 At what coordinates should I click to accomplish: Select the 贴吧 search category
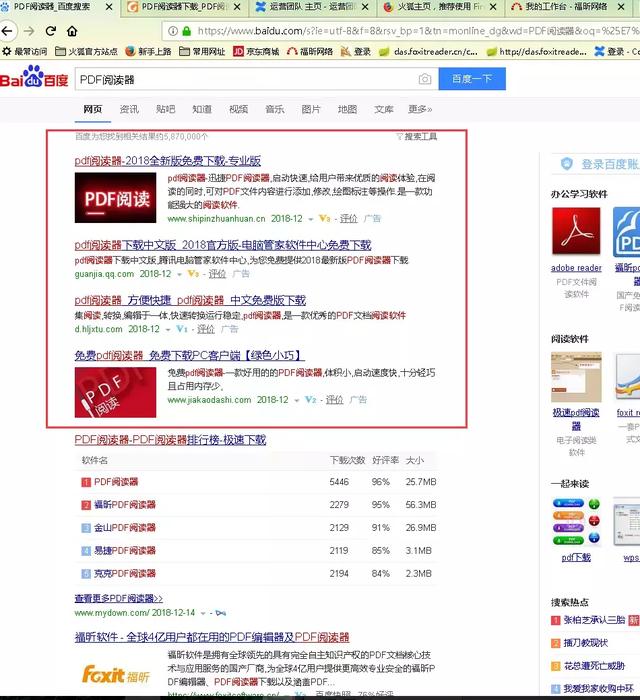point(166,109)
